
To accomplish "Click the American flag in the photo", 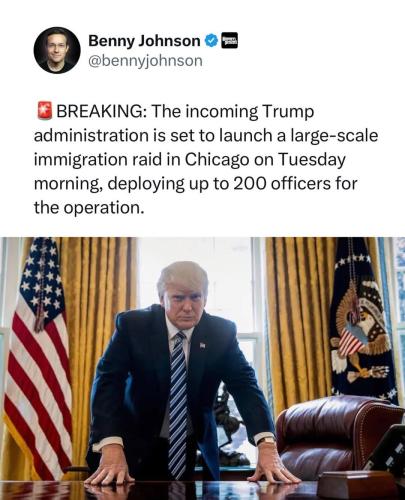I will 37,357.
